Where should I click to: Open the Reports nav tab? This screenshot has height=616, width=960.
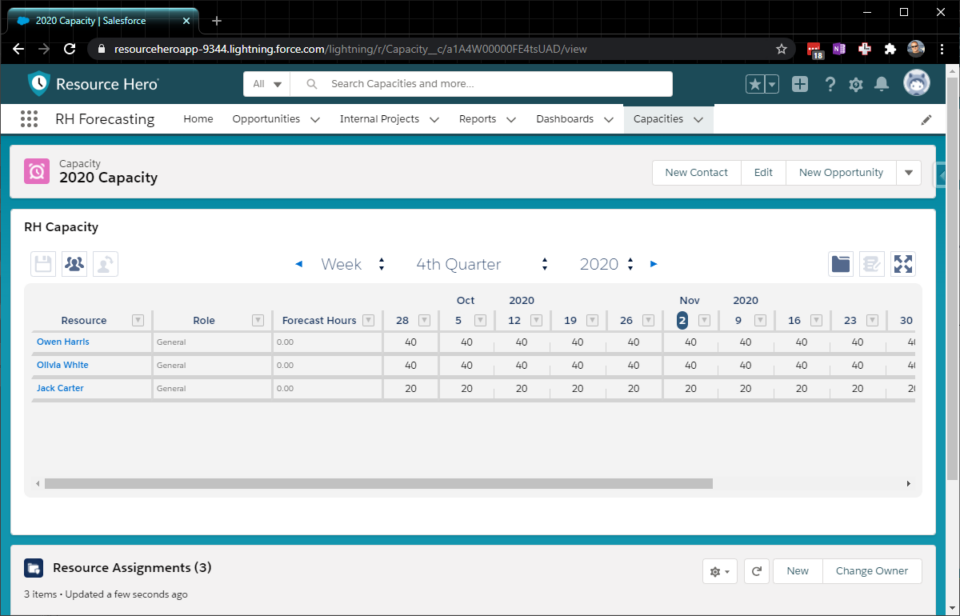[478, 119]
